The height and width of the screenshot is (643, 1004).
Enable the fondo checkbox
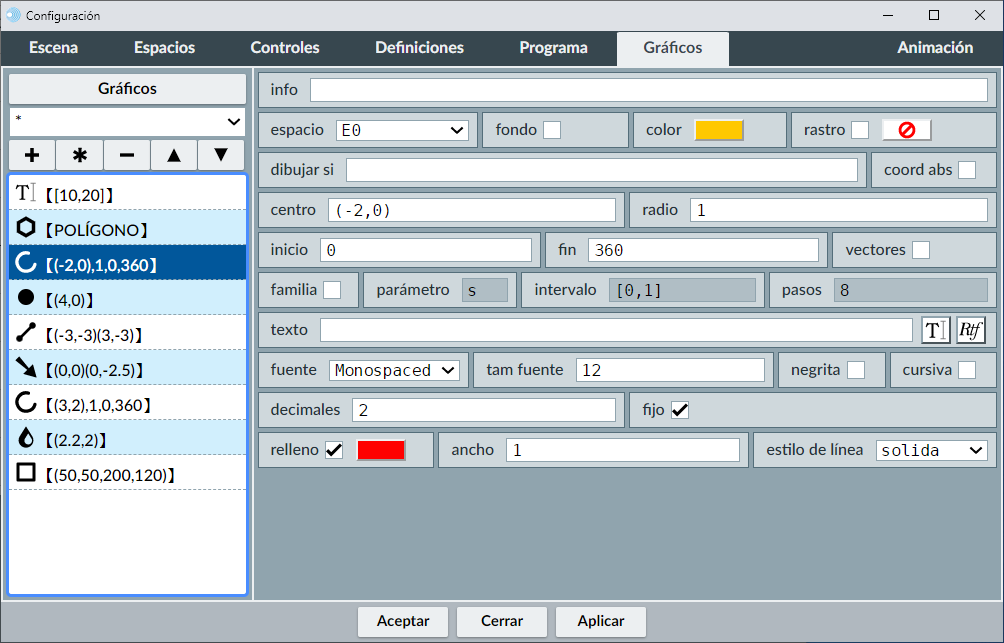click(551, 130)
